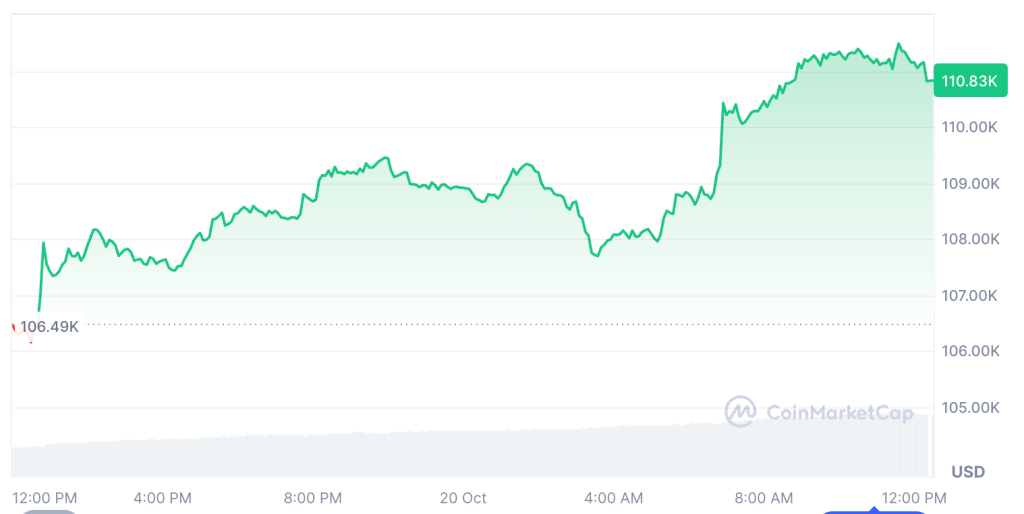This screenshot has height=514, width=1024.
Task: Select the 4:00 AM time axis label
Action: click(x=612, y=497)
